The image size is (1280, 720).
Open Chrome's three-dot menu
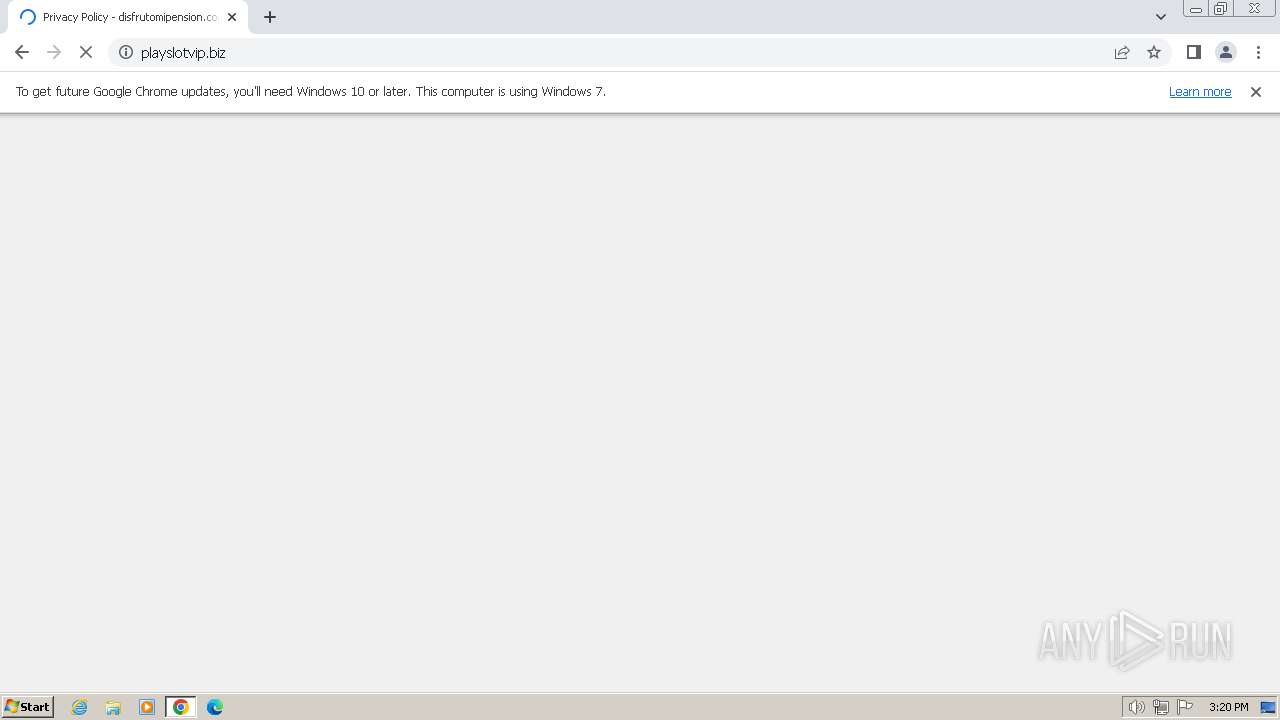pos(1258,52)
